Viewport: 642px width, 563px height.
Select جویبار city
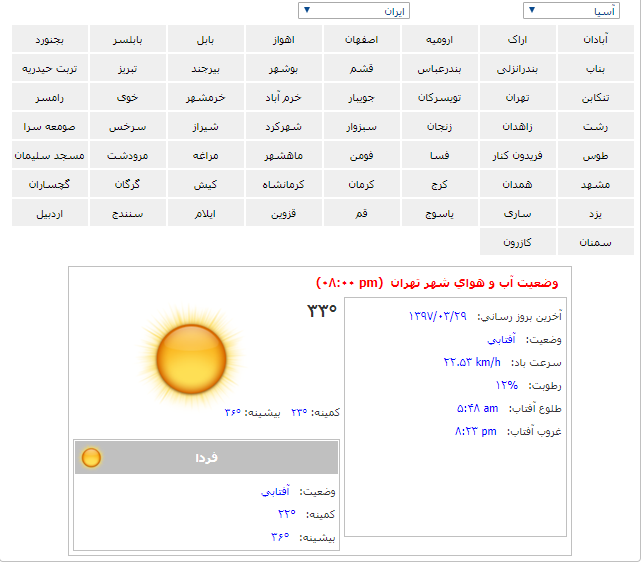pos(362,97)
